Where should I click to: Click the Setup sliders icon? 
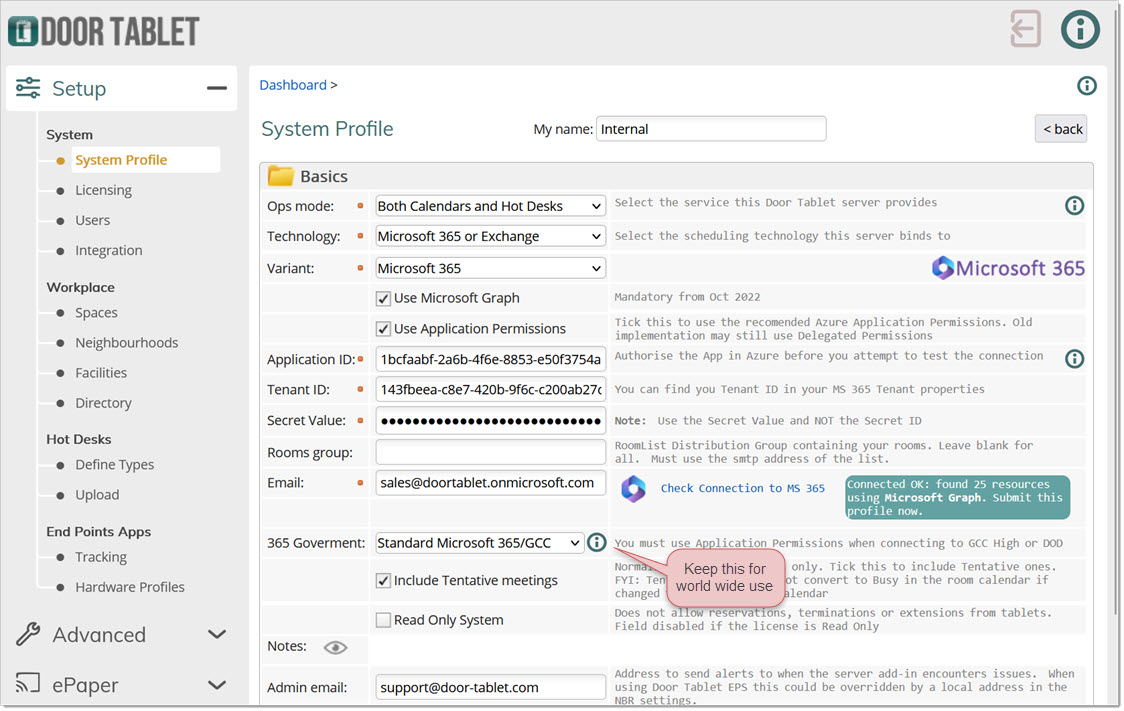28,88
